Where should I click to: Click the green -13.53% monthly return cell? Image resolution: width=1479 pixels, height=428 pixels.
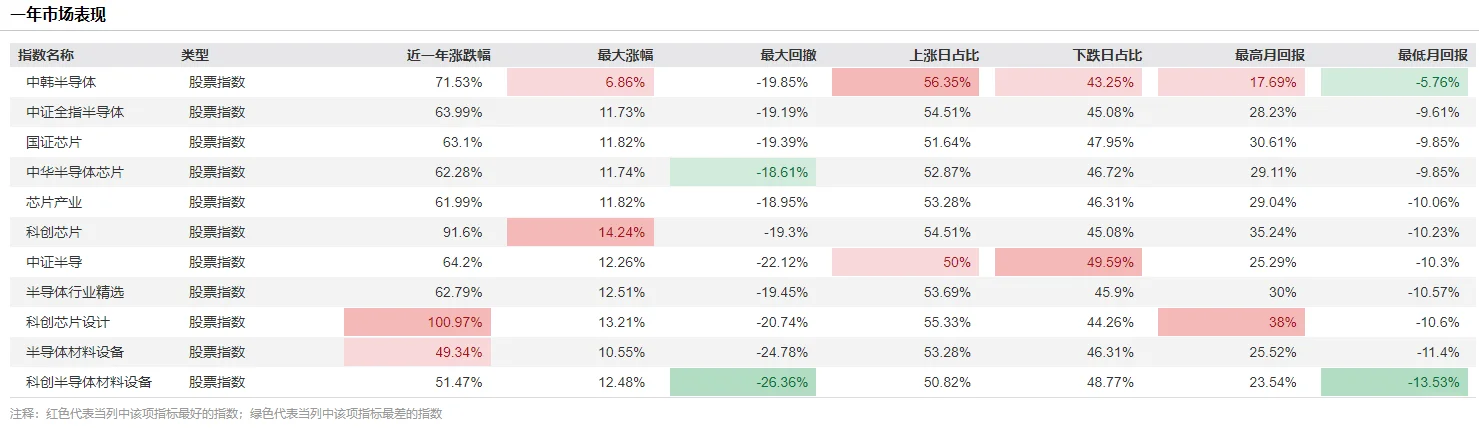coord(1395,383)
